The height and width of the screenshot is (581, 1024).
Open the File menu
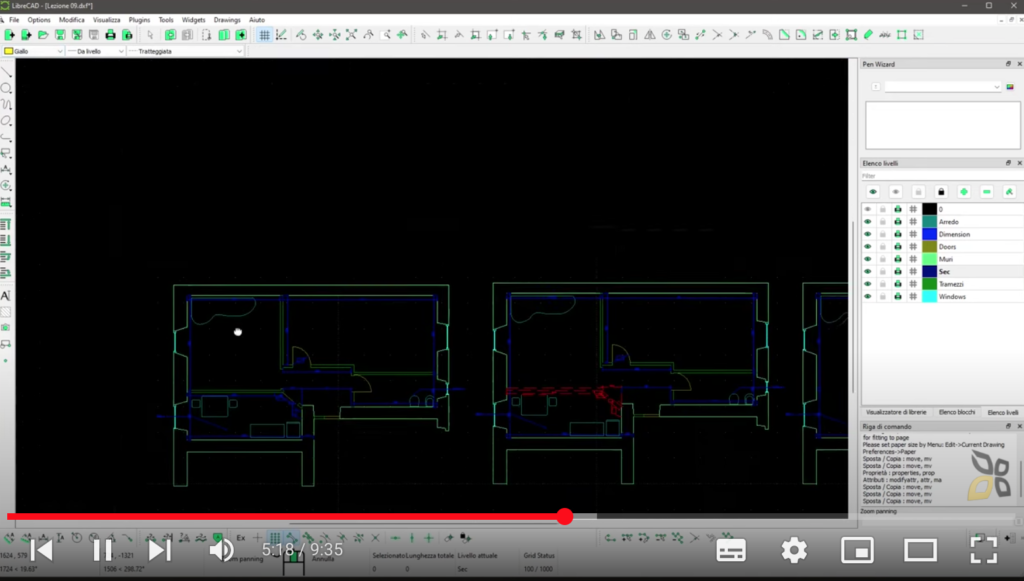click(14, 20)
